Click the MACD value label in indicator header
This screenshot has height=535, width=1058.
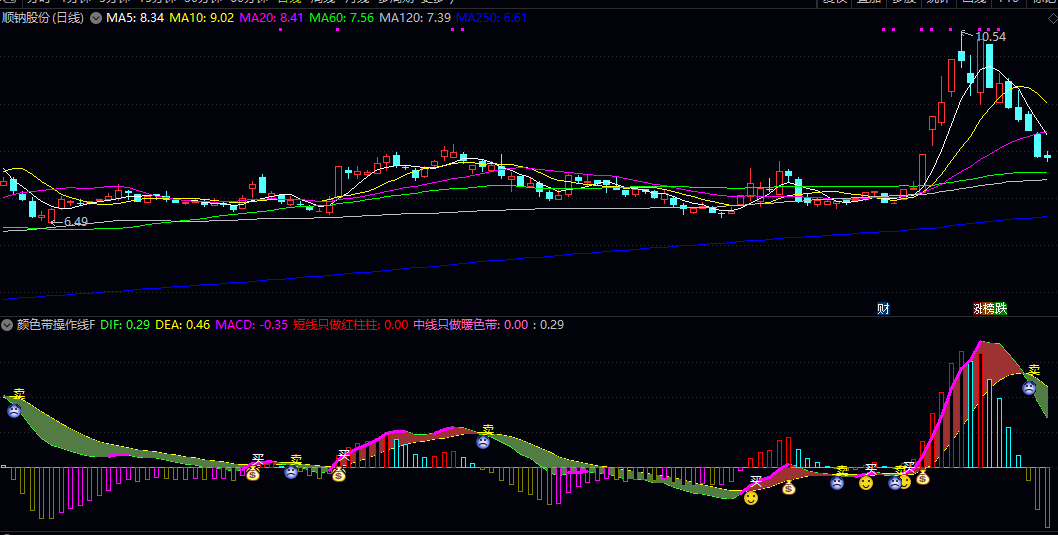pyautogui.click(x=251, y=325)
